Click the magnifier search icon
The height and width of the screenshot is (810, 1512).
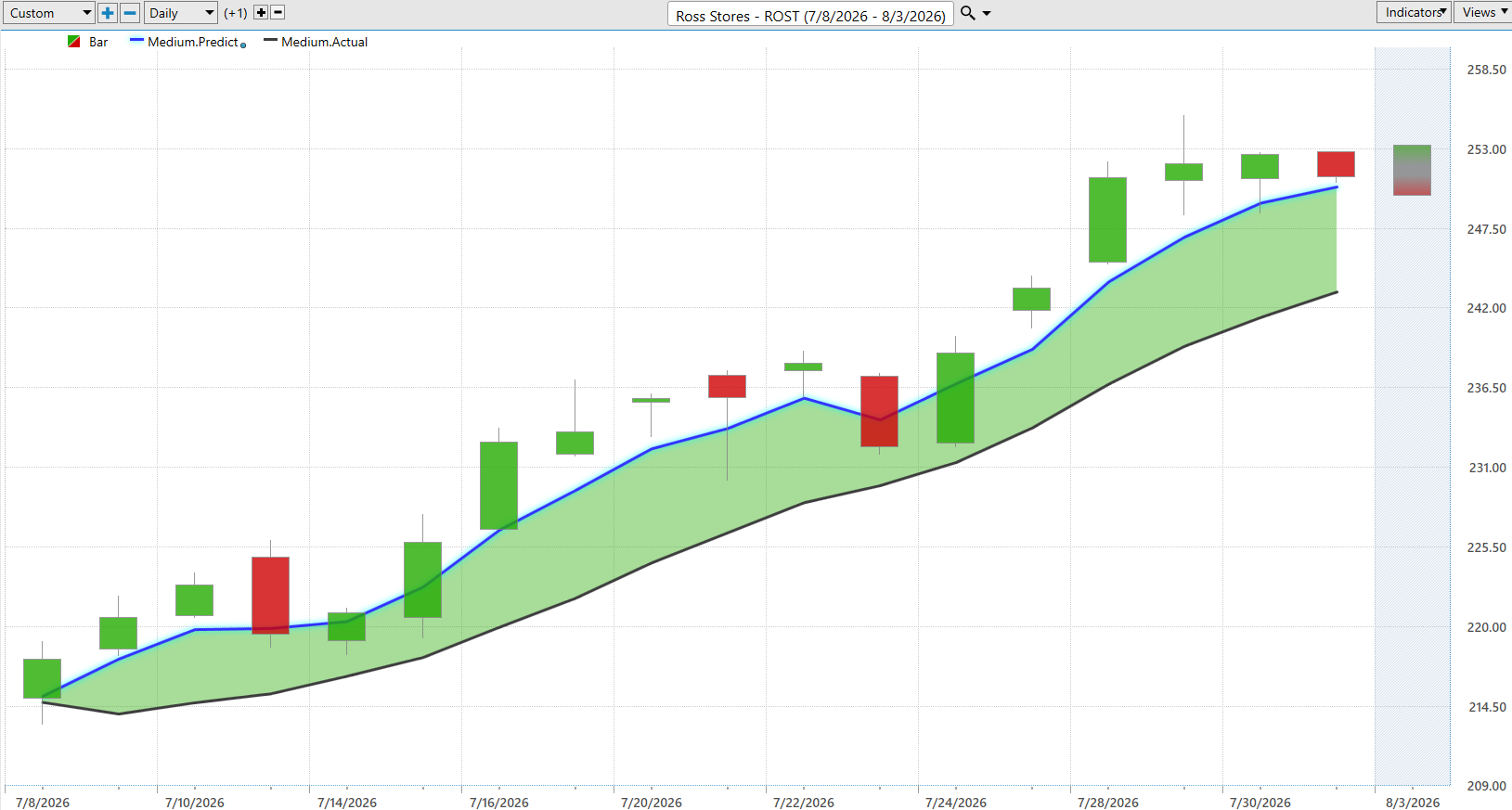pos(967,13)
